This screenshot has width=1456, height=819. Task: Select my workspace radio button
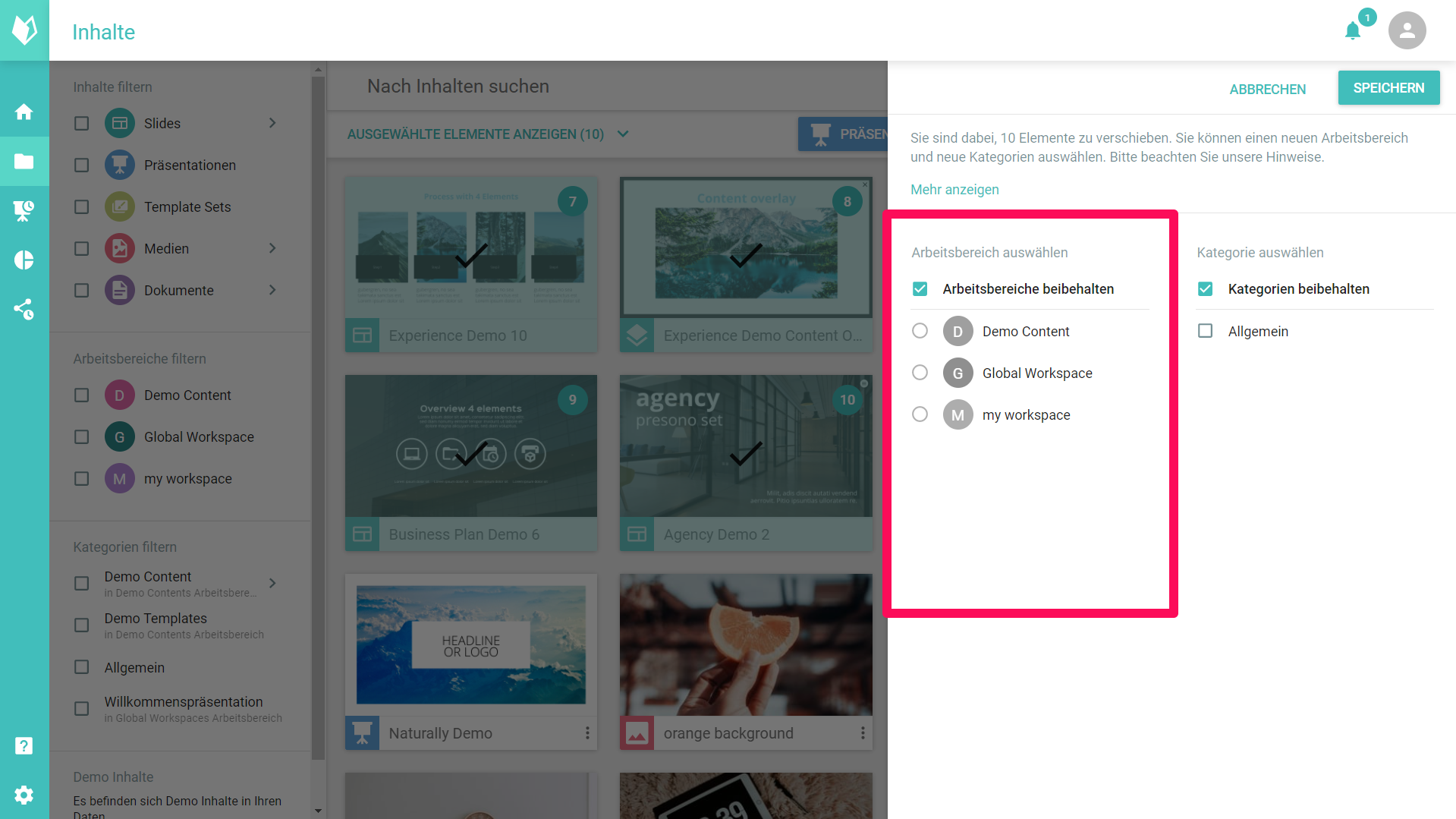click(x=920, y=414)
